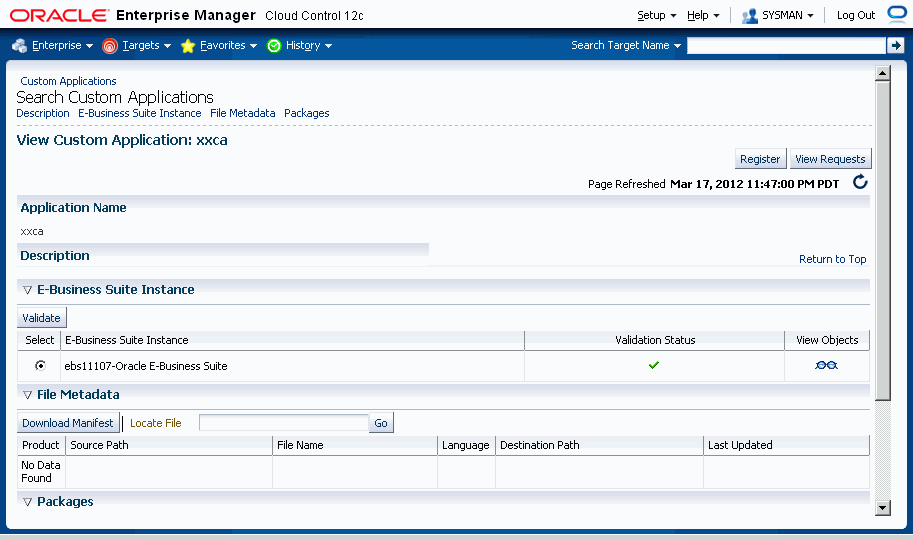Open the Custom Applications breadcrumb link
Screen dimensions: 913x540
coord(68,81)
